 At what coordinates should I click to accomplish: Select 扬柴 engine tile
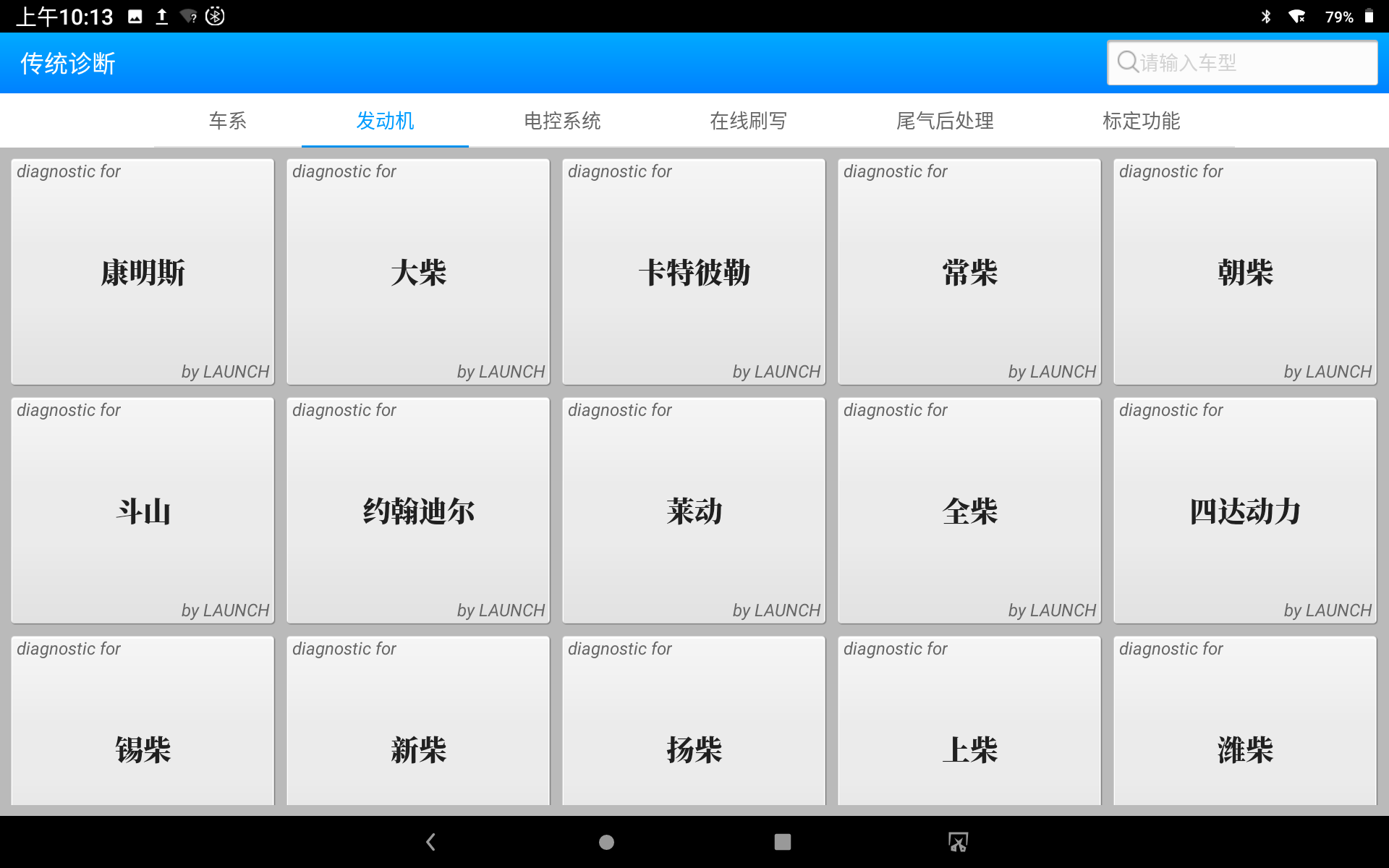click(x=694, y=720)
